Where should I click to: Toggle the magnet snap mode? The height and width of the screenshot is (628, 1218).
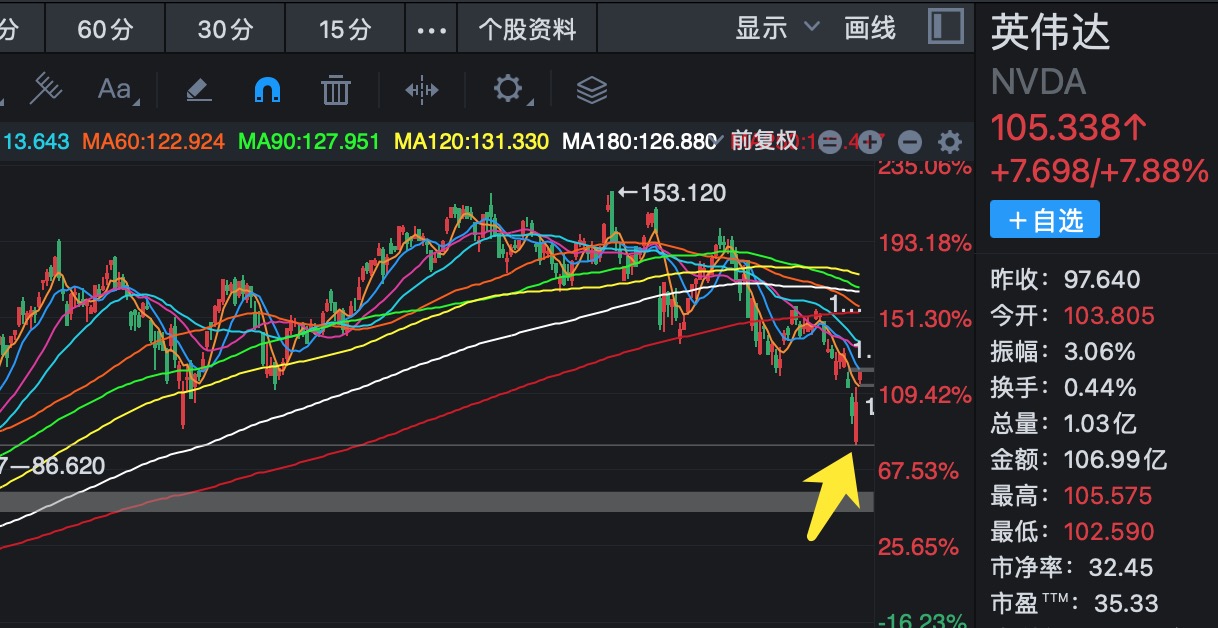[267, 91]
